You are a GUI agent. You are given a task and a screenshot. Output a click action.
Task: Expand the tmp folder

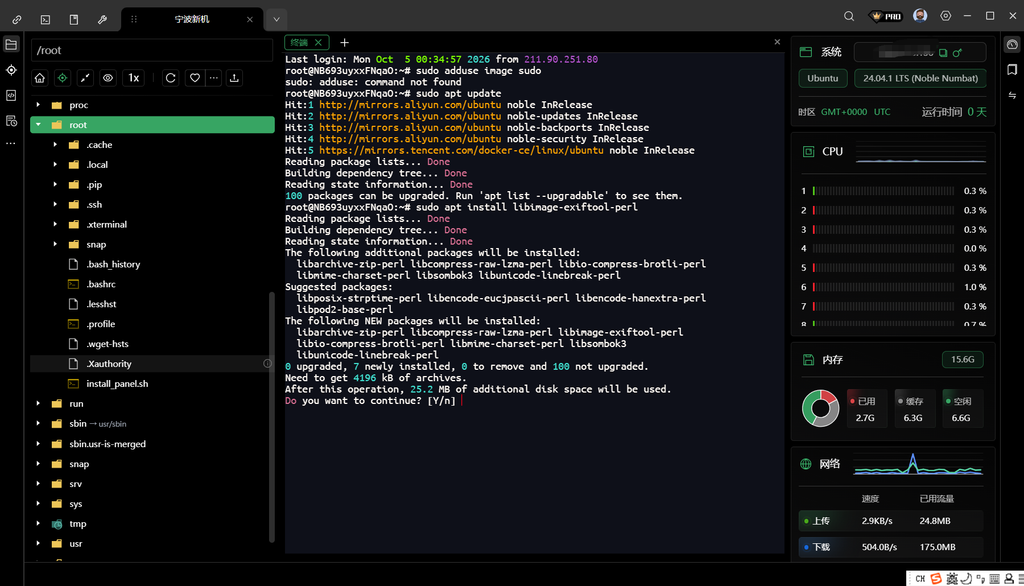point(38,523)
